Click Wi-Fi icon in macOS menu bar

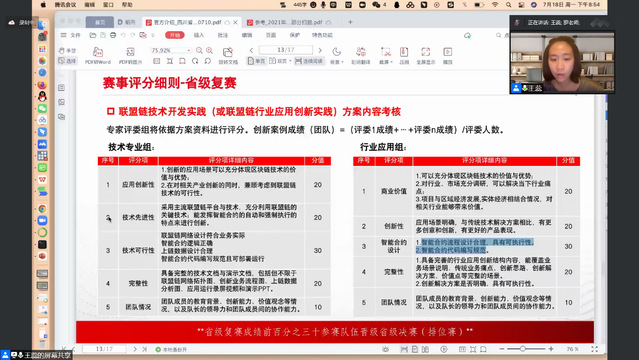click(x=495, y=4)
